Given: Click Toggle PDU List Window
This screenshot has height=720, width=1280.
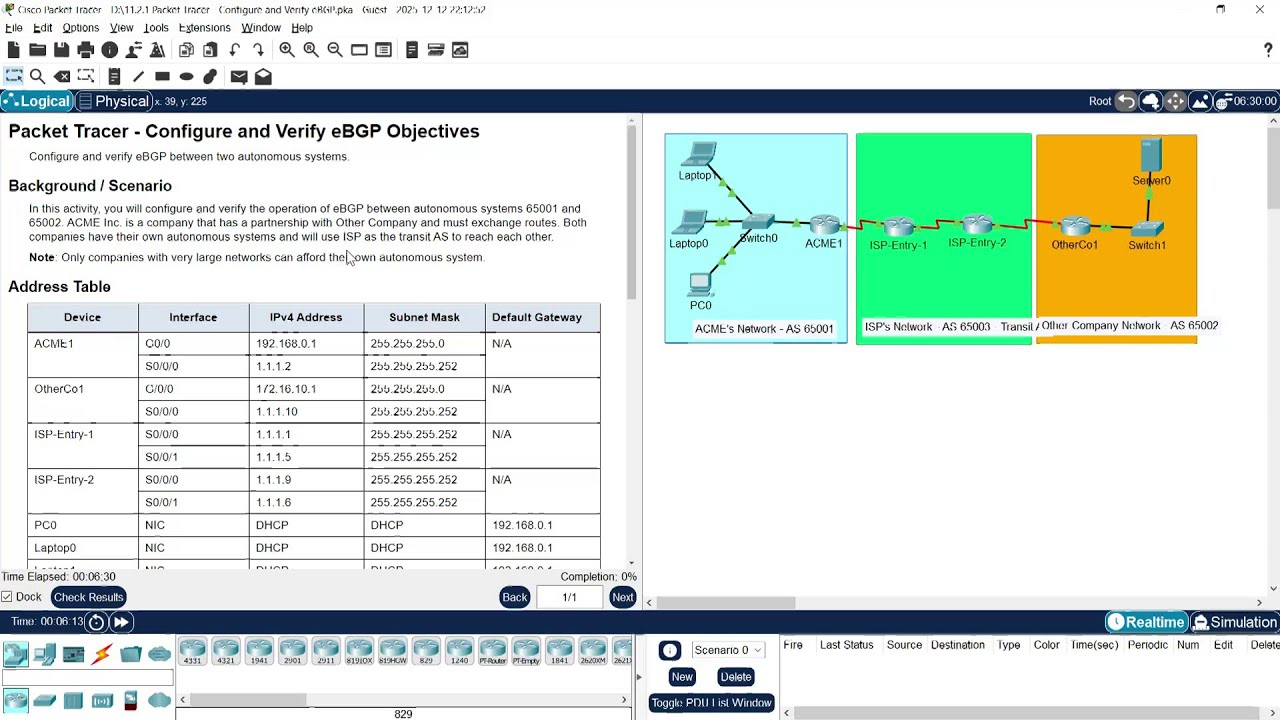Looking at the screenshot, I should pyautogui.click(x=711, y=703).
